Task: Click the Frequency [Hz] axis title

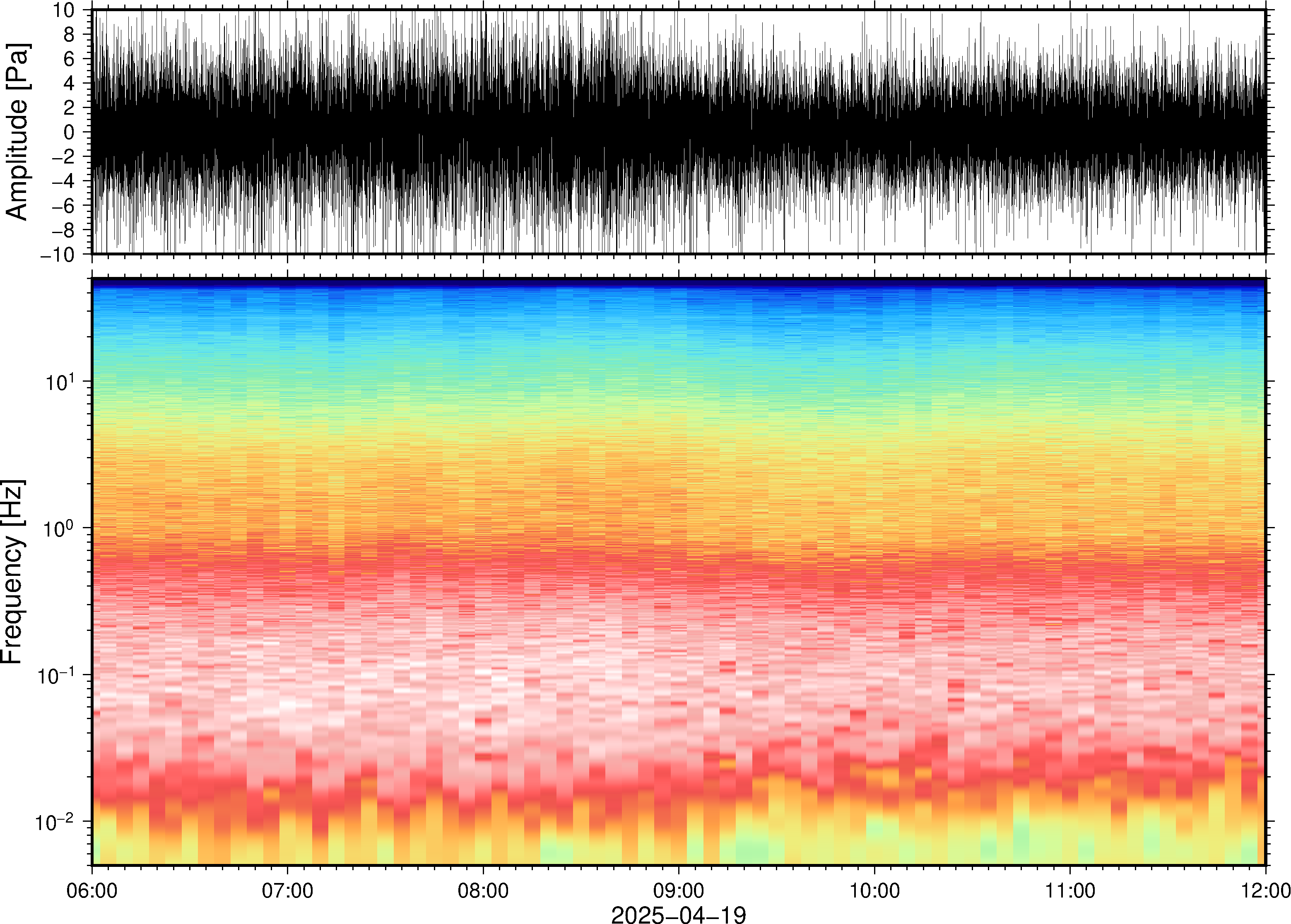Action: 12,572
